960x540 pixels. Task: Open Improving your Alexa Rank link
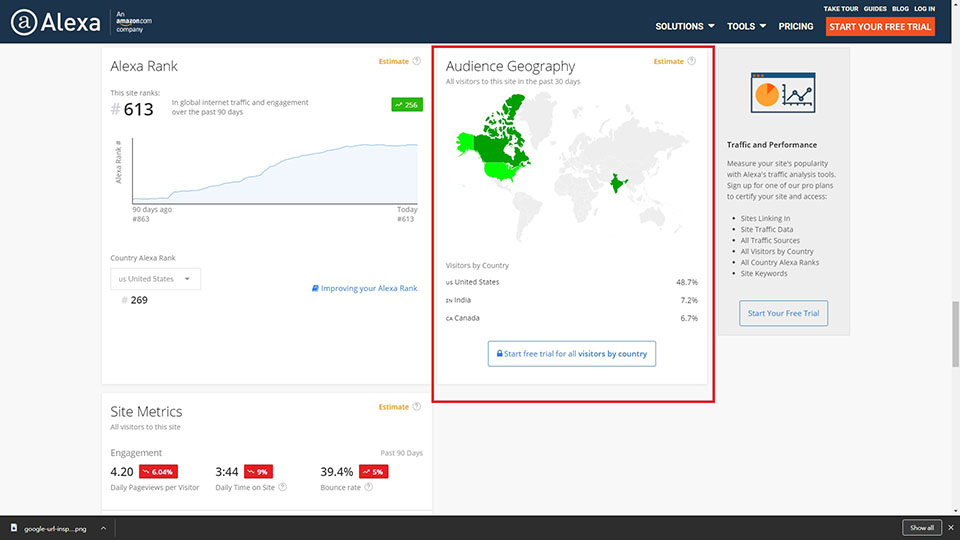[x=364, y=288]
